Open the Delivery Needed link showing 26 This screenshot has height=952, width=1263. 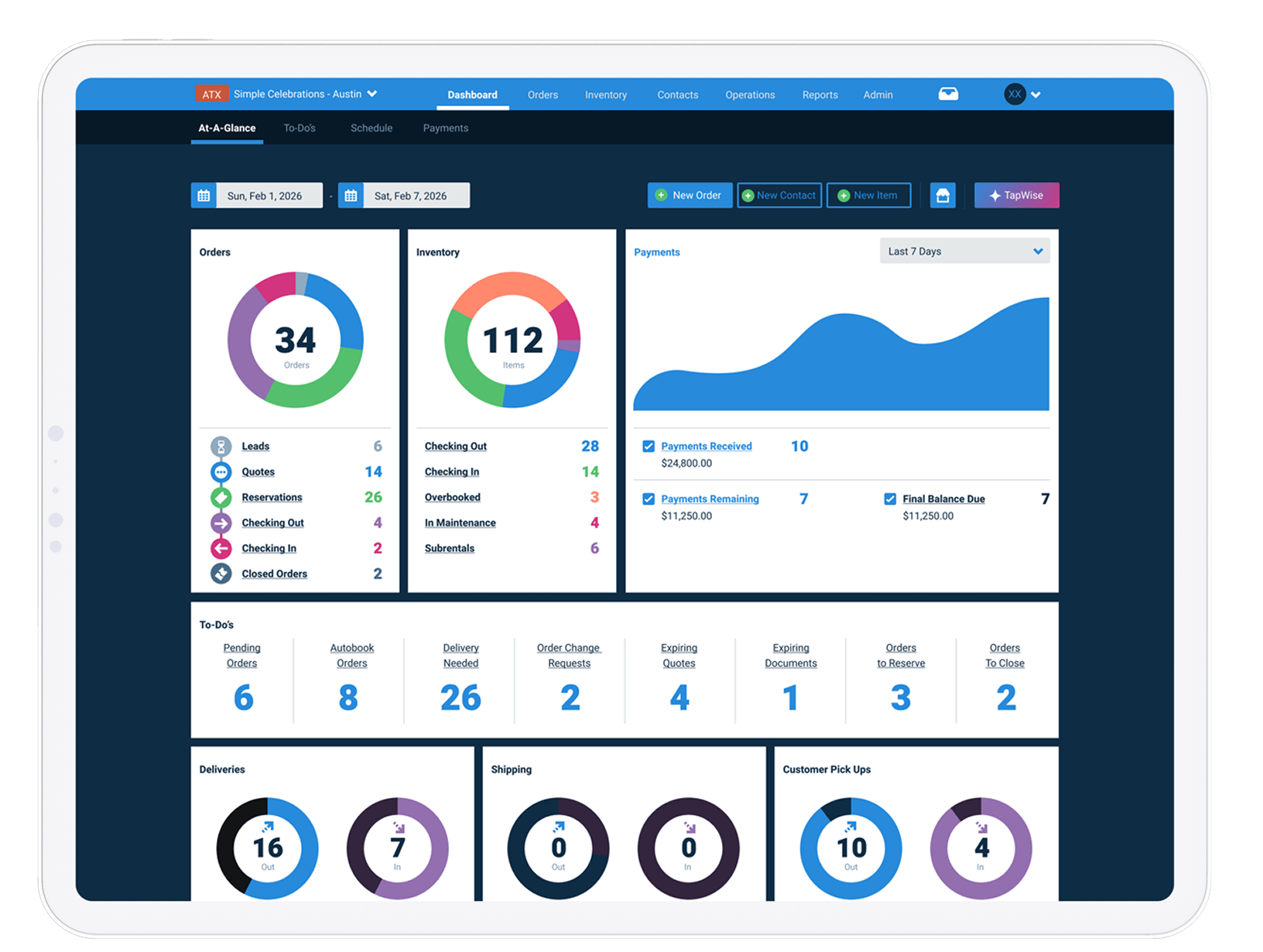tap(460, 656)
